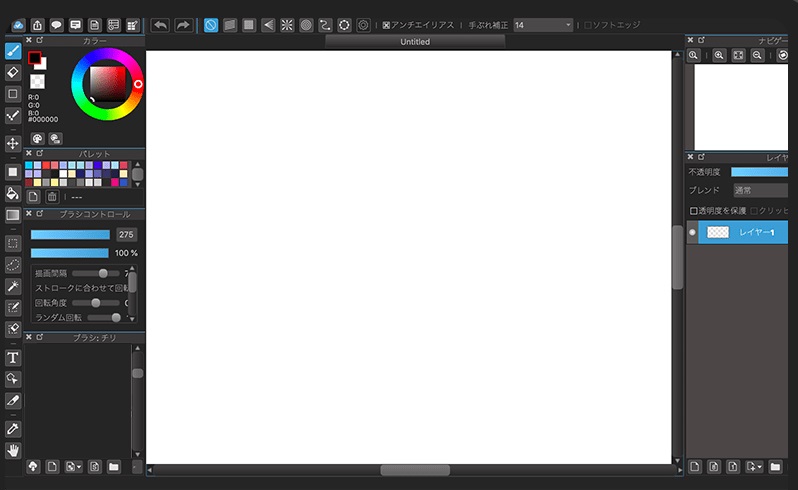Enable vanishing point snap
The image size is (798, 490).
click(x=268, y=25)
